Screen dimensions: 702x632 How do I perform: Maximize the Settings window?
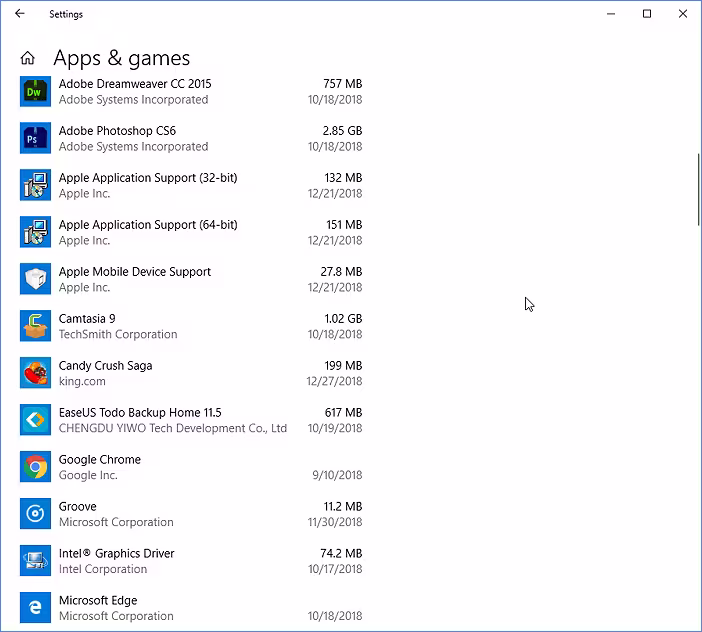click(x=647, y=14)
